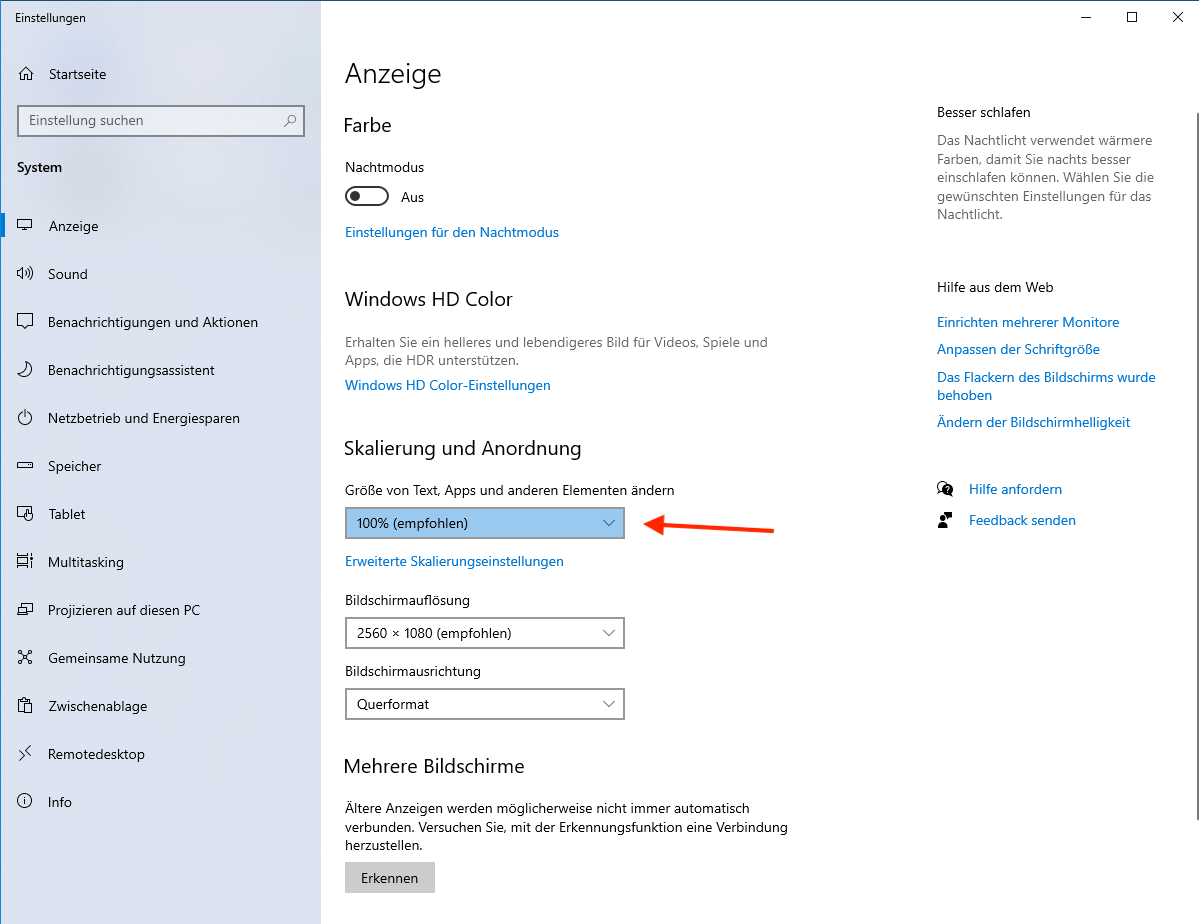The height and width of the screenshot is (924, 1199).
Task: Open the Bildschirmausrichtung Querformat dropdown
Action: (x=484, y=704)
